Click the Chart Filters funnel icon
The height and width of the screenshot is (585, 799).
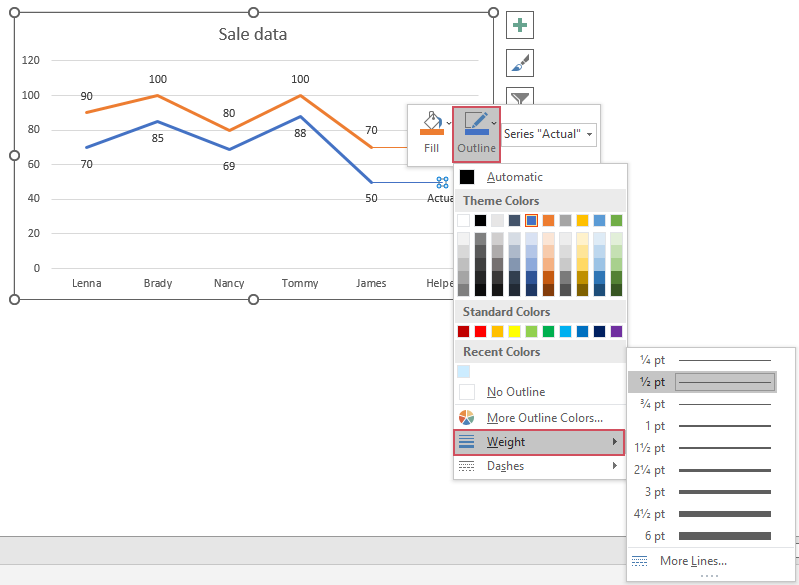[x=520, y=97]
